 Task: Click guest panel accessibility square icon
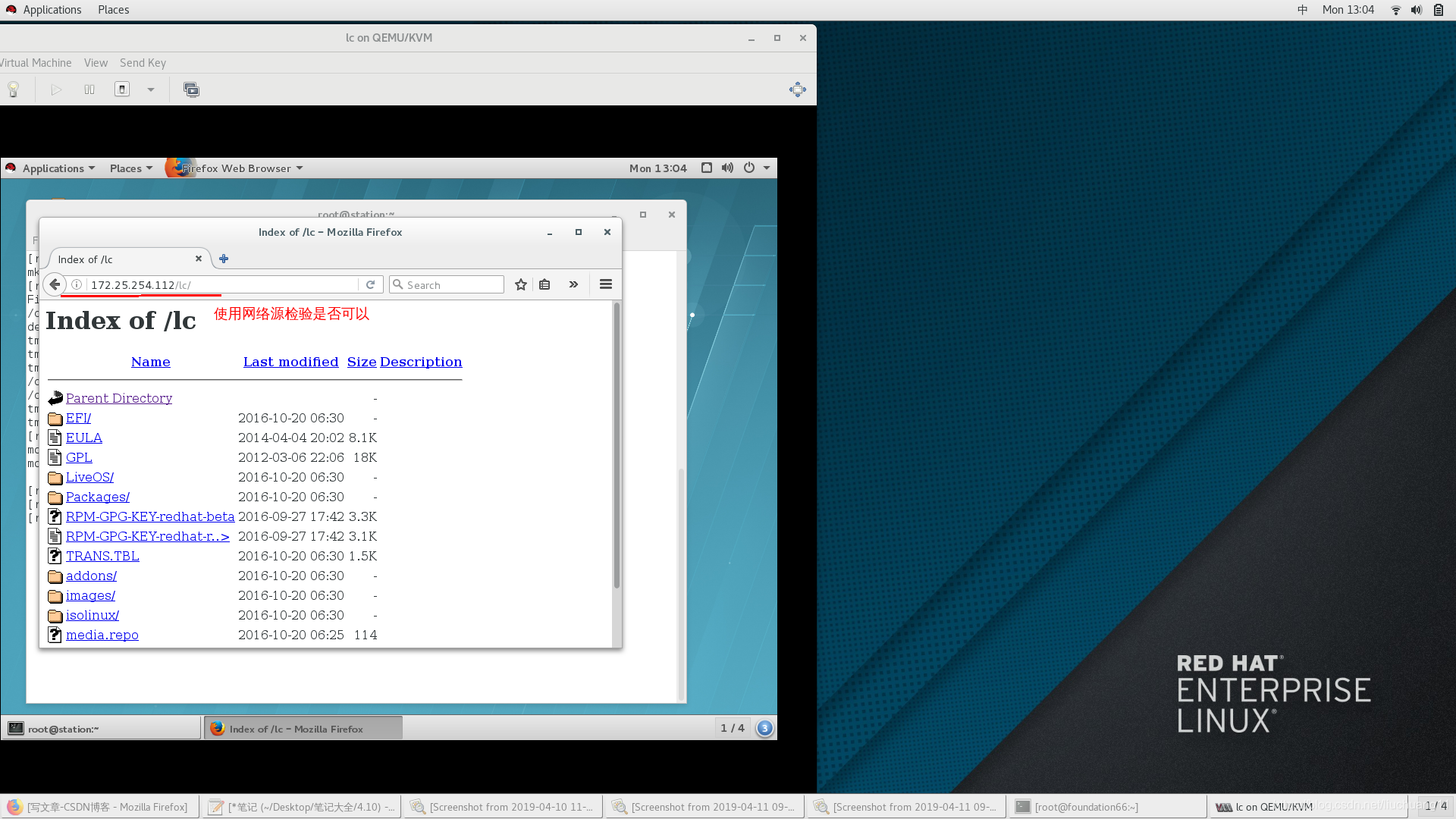707,168
